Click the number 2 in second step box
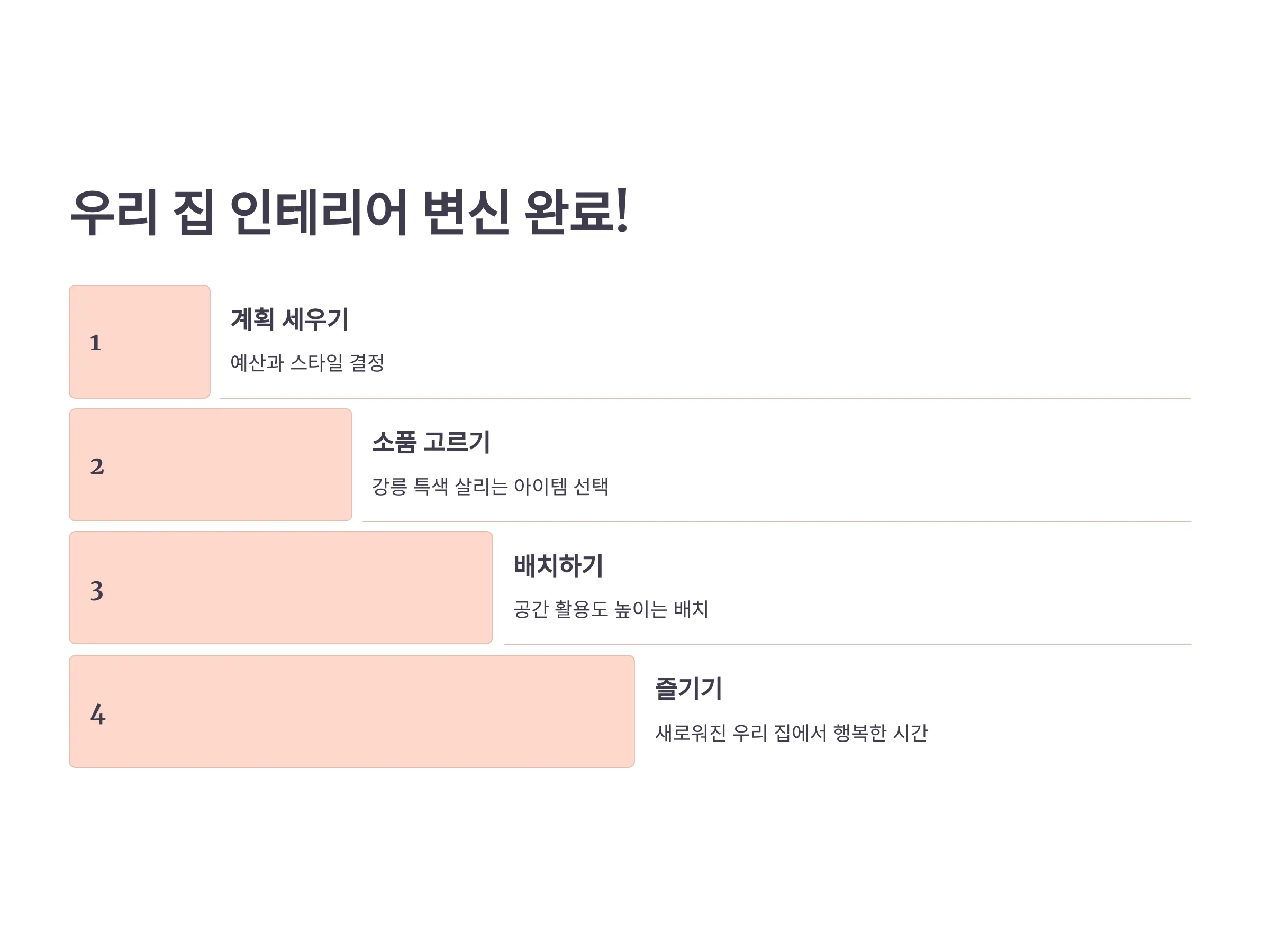This screenshot has height=952, width=1270. coord(97,466)
